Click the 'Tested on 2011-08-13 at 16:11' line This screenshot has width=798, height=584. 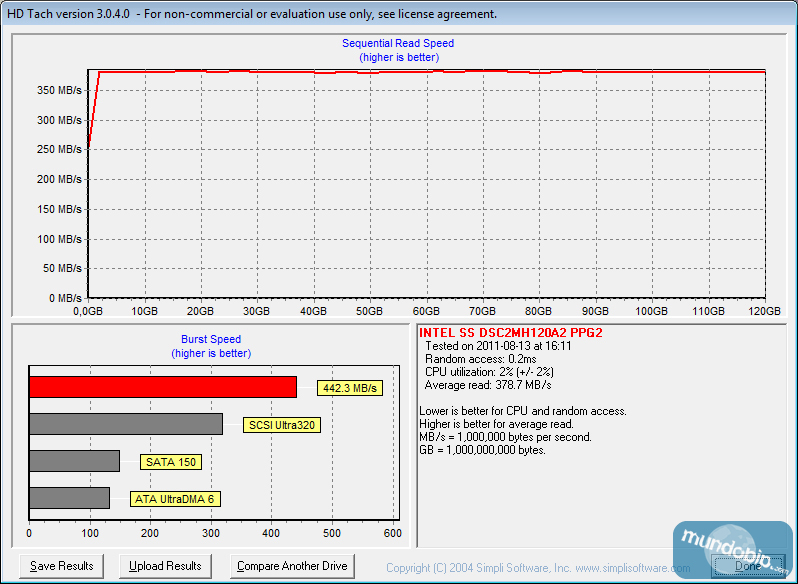(x=498, y=346)
